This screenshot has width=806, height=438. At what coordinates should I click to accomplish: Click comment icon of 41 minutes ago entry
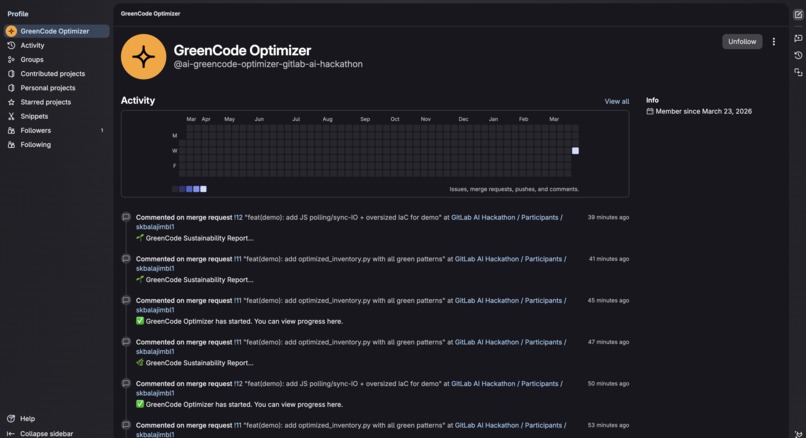point(126,259)
